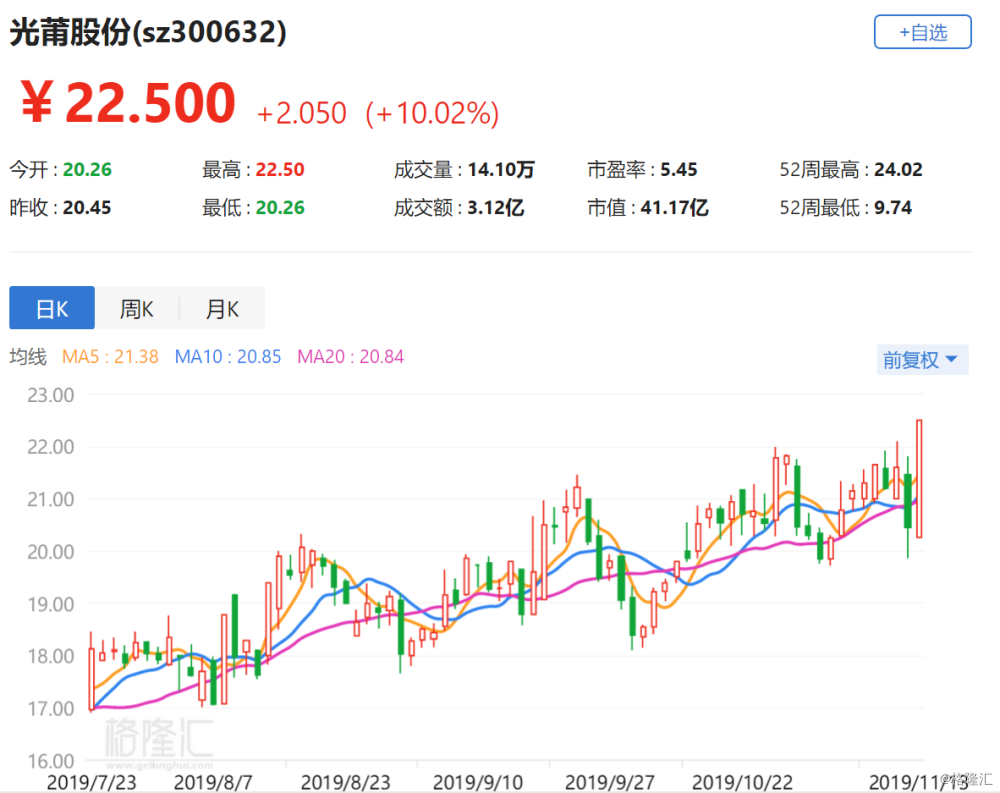
Task: Click the 2019/9/10 date axis label
Action: pos(478,782)
